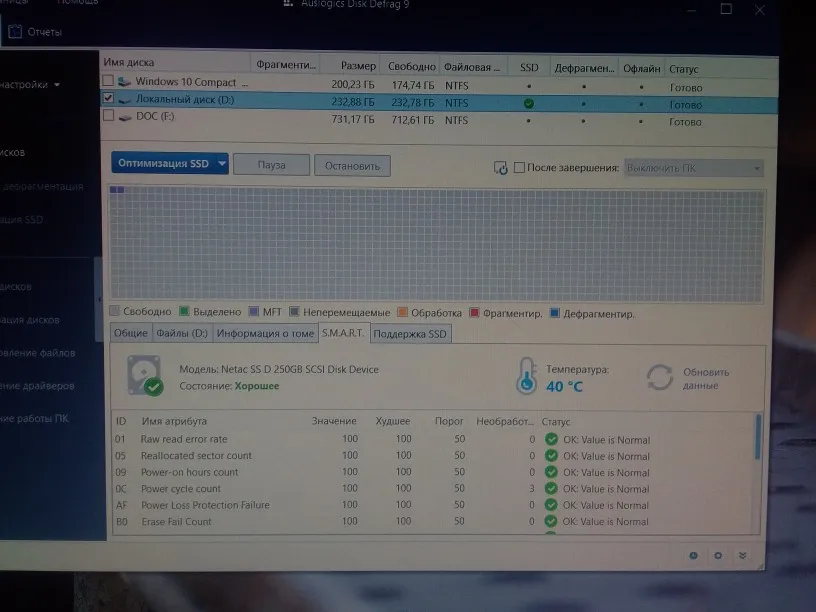Open the Выключить ПК dropdown
Viewport: 816px width, 612px height.
694,168
